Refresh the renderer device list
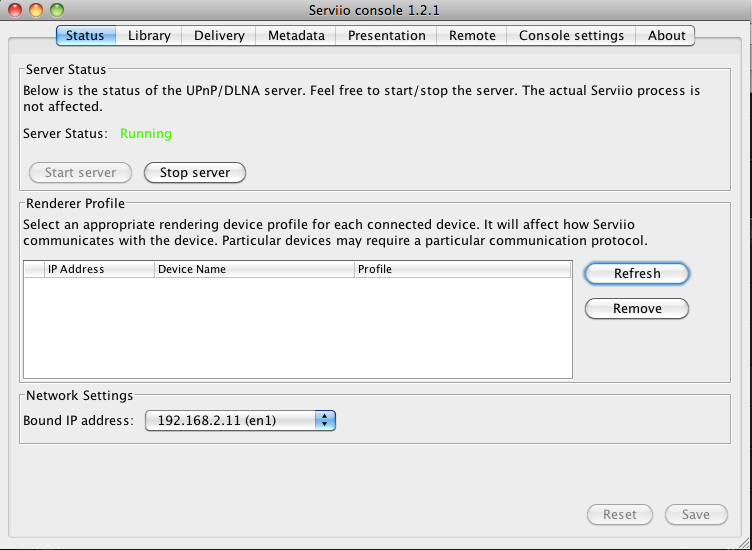The height and width of the screenshot is (550, 752). [637, 273]
